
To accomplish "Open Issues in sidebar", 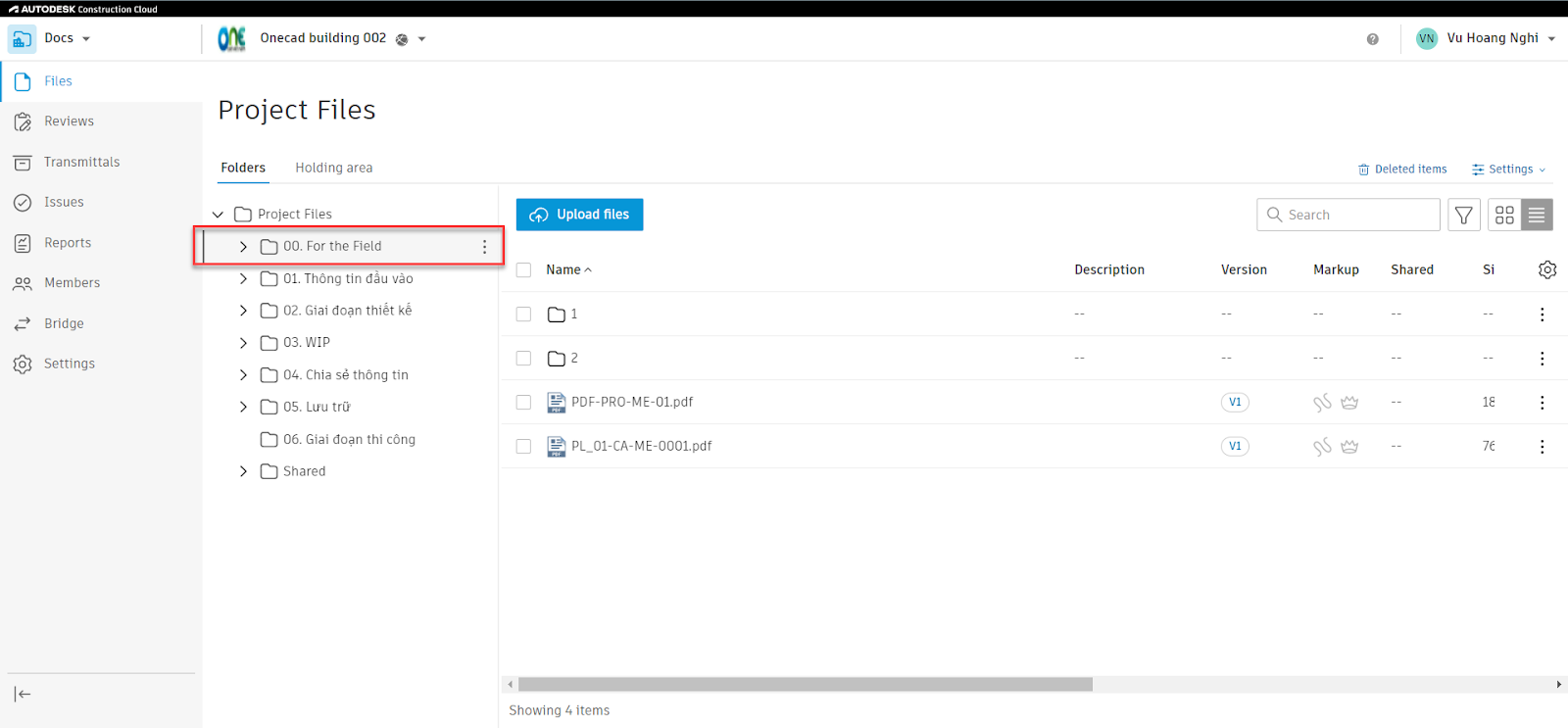I will 64,202.
